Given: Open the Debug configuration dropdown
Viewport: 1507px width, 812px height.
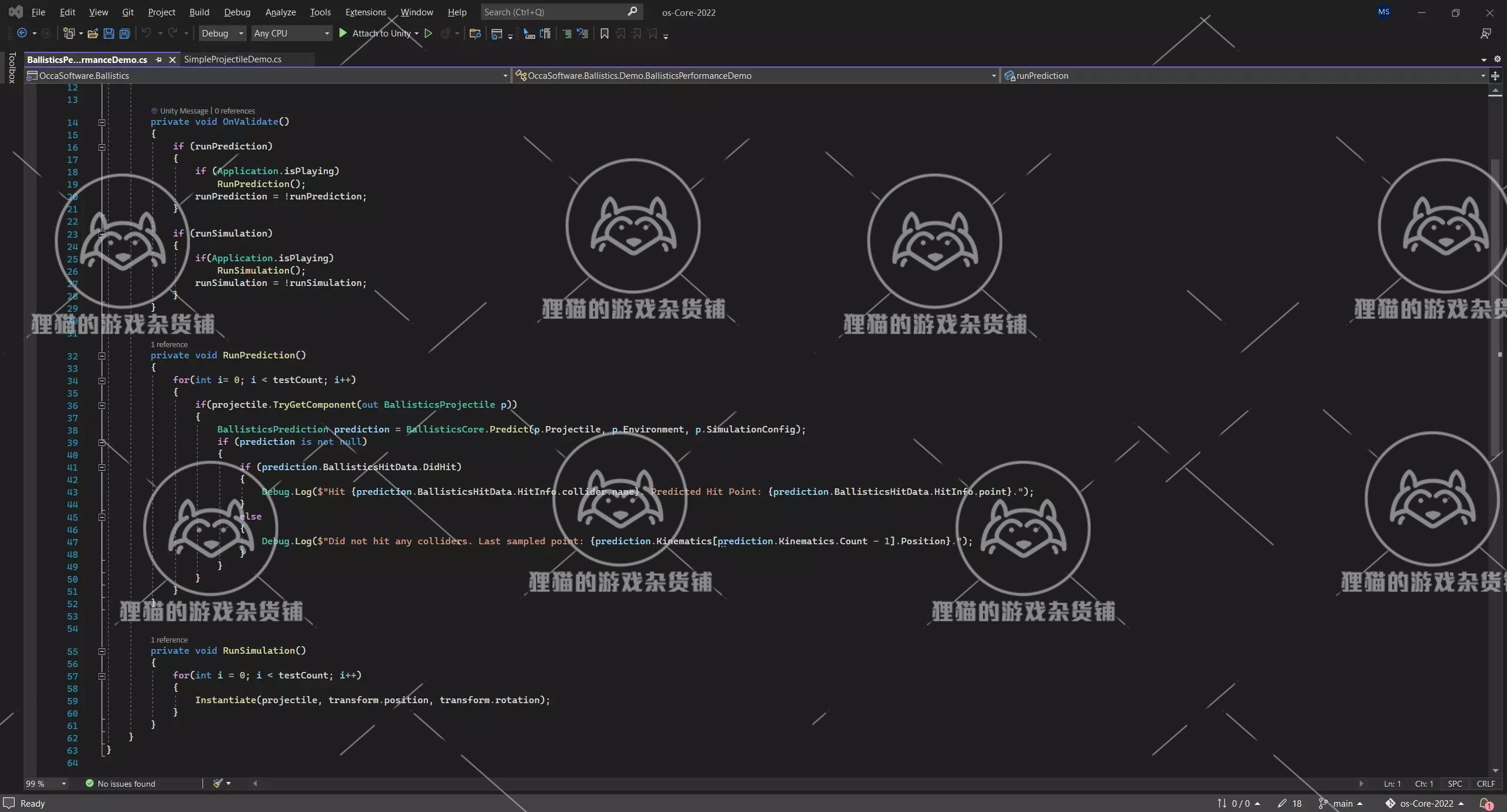Looking at the screenshot, I should click(x=222, y=34).
